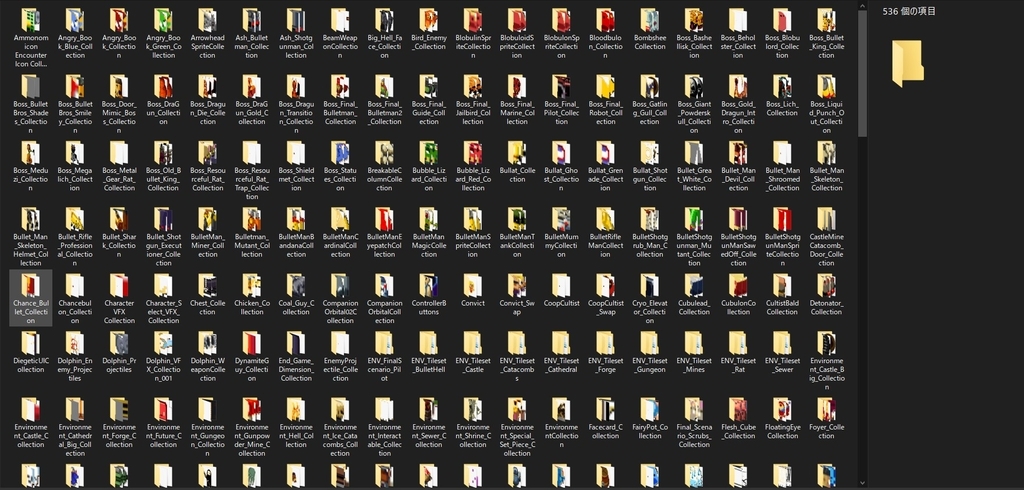Image resolution: width=1024 pixels, height=490 pixels.
Task: Select the Convict folder icon
Action: click(x=473, y=286)
